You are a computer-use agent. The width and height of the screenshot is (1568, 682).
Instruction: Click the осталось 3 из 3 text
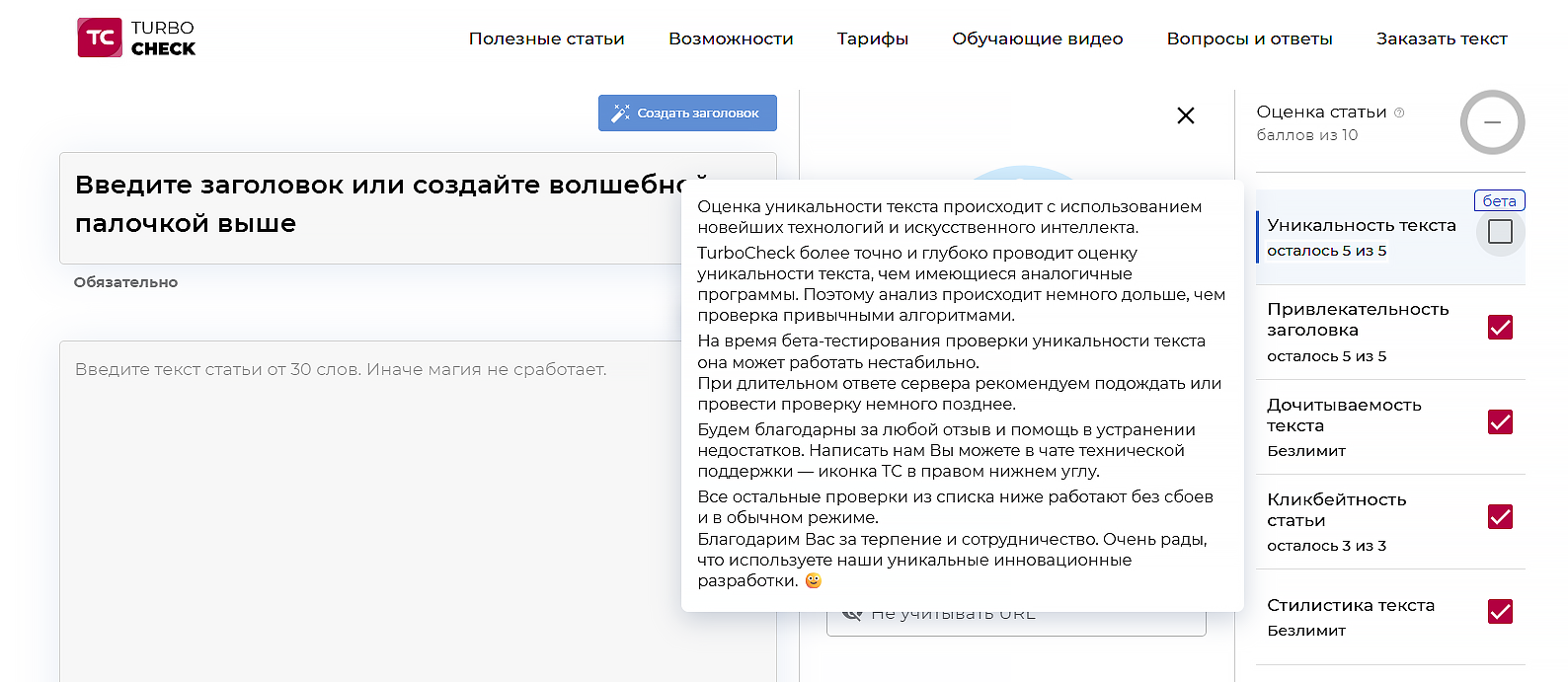(1326, 546)
